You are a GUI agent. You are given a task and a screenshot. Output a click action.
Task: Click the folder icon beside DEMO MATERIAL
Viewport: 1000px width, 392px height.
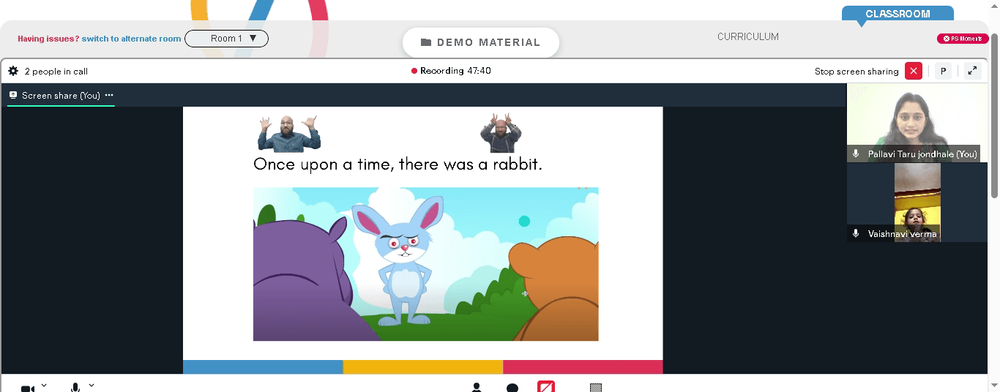coord(426,43)
